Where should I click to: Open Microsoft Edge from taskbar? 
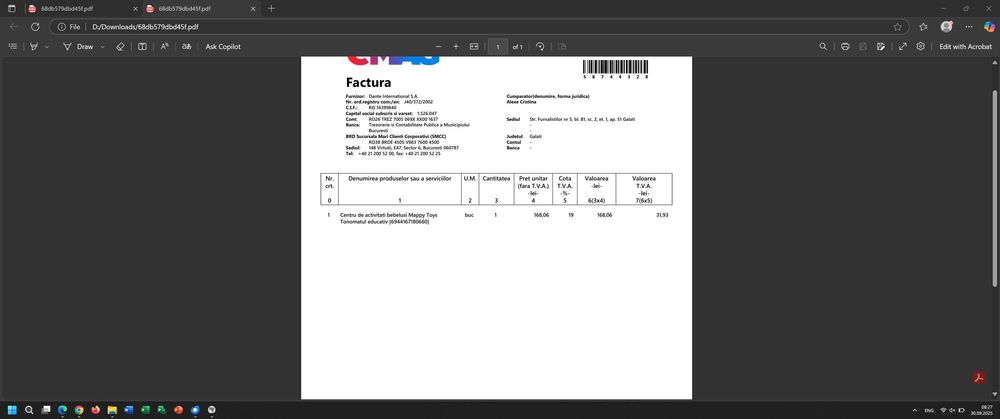tap(62, 409)
